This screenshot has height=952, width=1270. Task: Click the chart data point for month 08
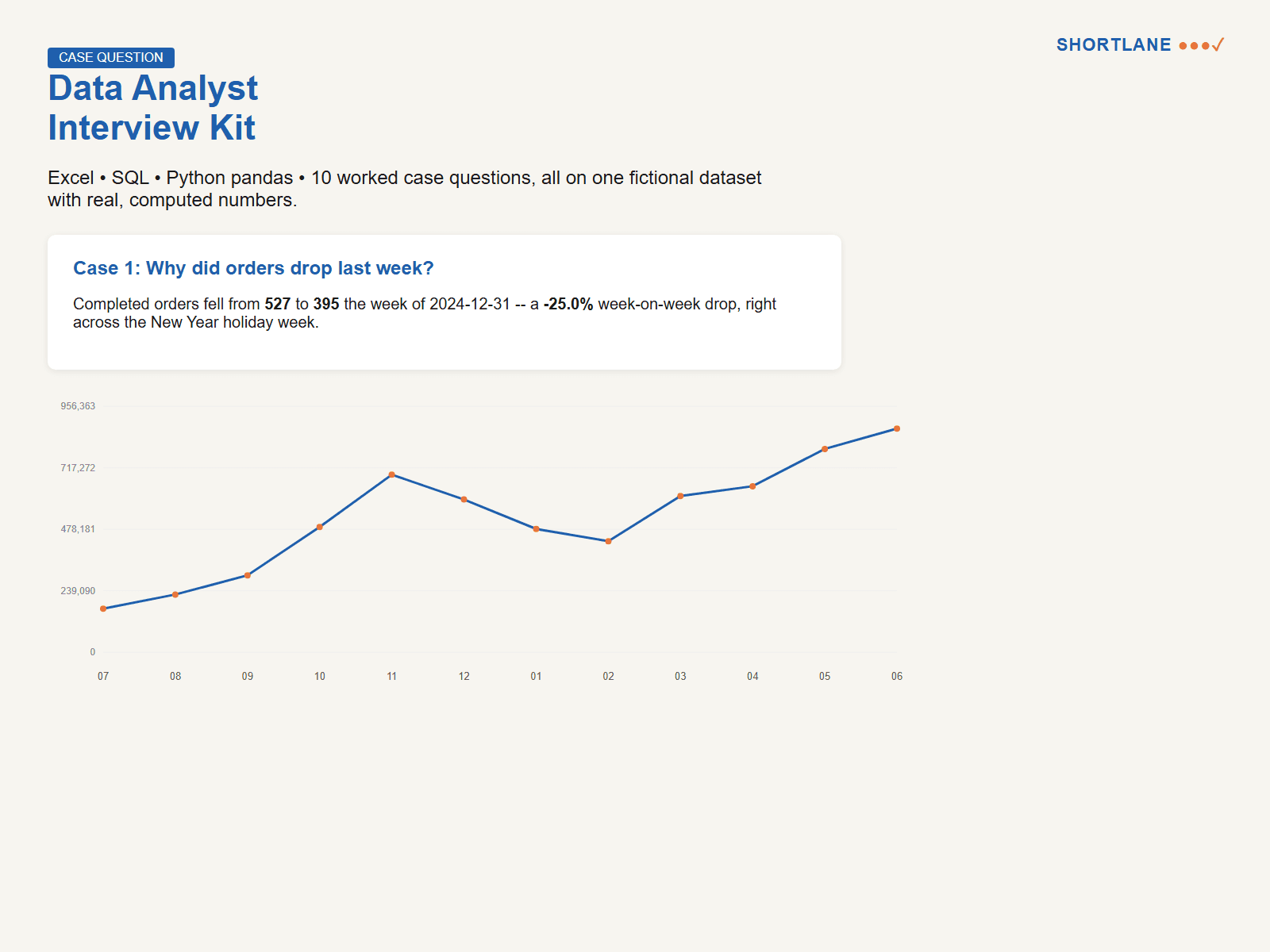[175, 594]
